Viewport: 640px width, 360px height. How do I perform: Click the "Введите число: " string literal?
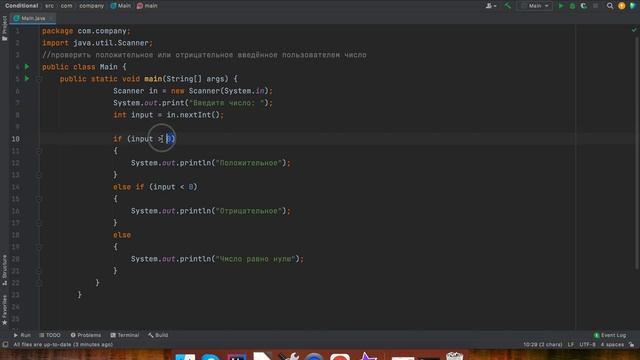click(227, 103)
